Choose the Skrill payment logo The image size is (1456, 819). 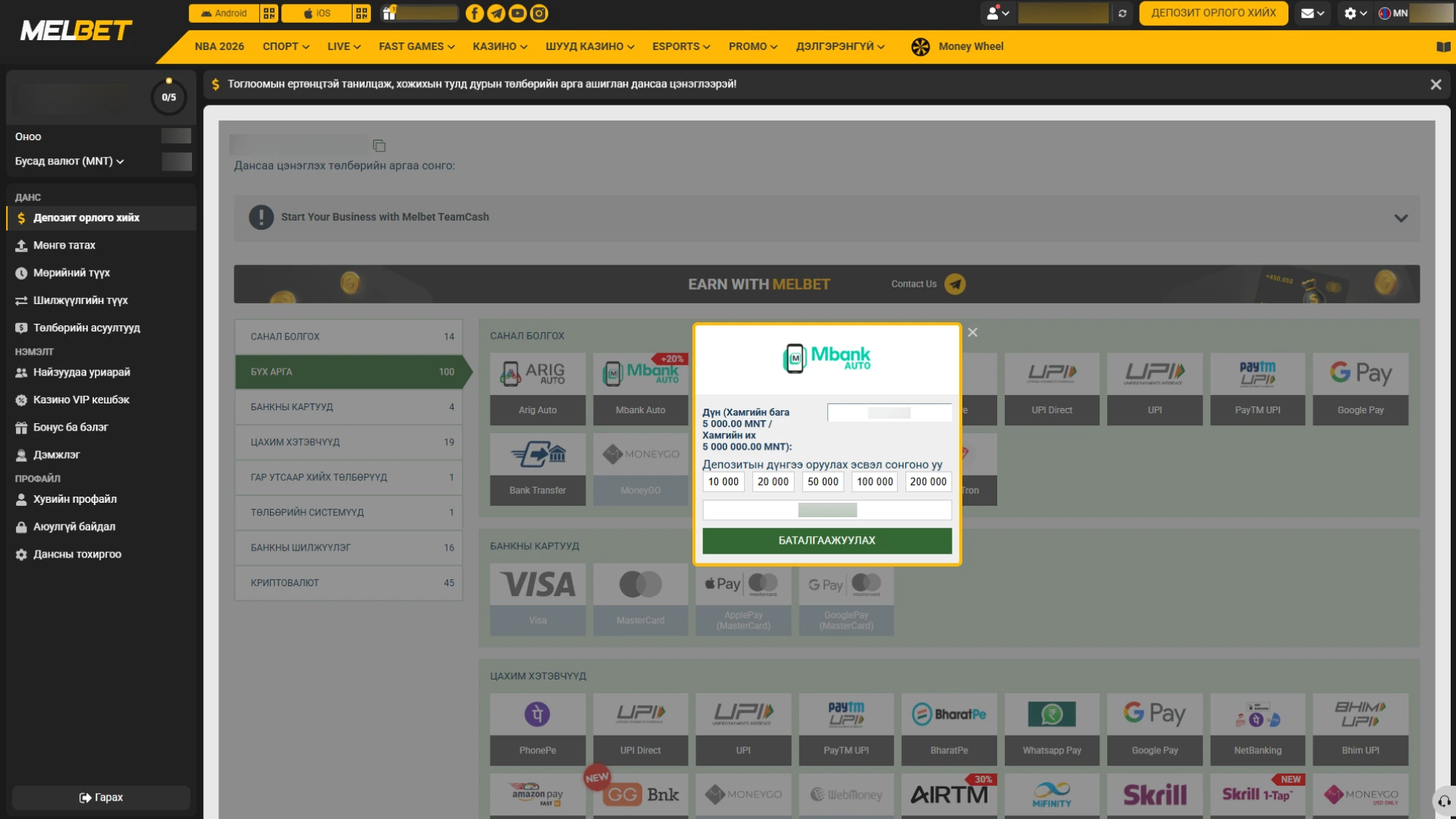coord(1155,795)
